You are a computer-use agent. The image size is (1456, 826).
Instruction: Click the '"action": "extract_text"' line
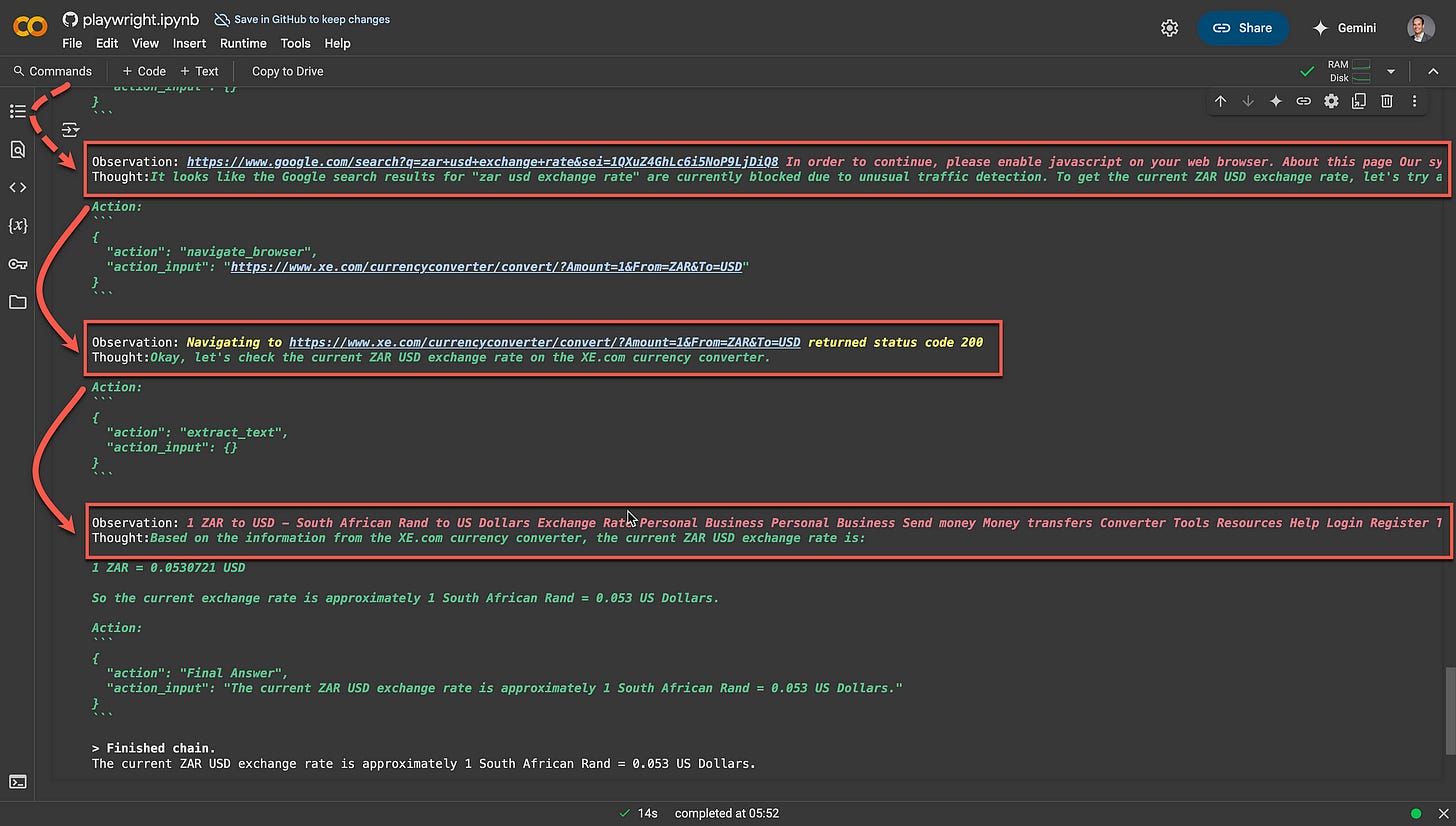[197, 432]
